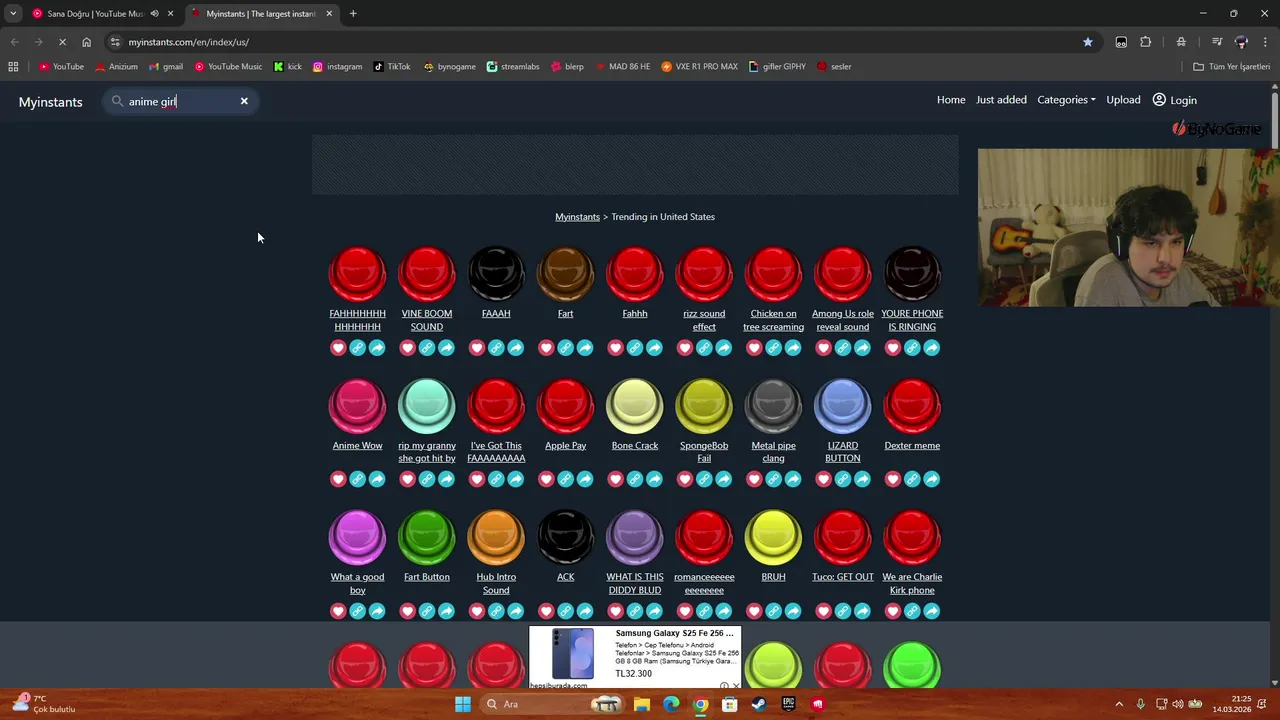Viewport: 1280px width, 720px height.
Task: Open the Categories dropdown
Action: (1066, 100)
